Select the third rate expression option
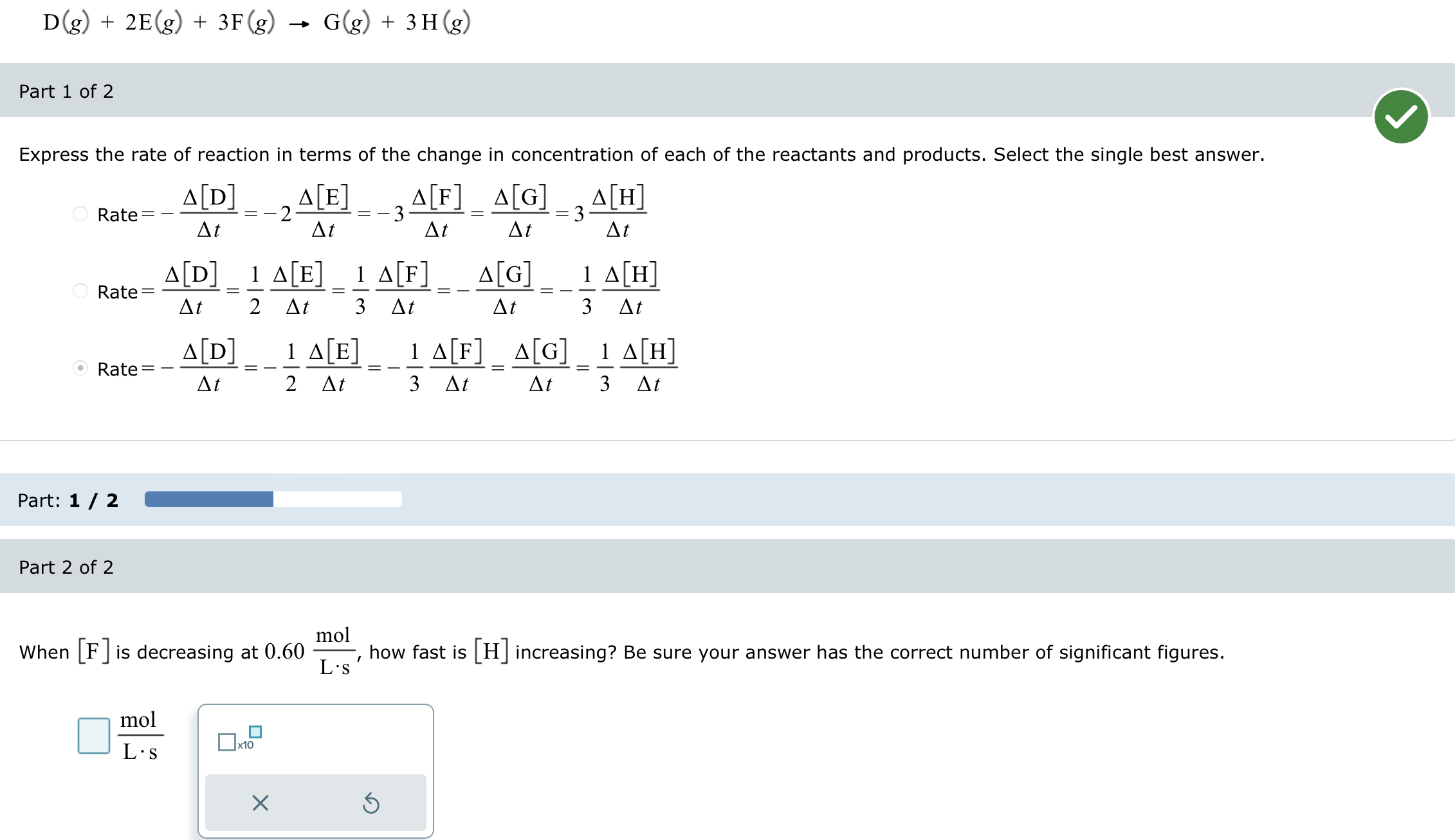The width and height of the screenshot is (1455, 840). (80, 368)
